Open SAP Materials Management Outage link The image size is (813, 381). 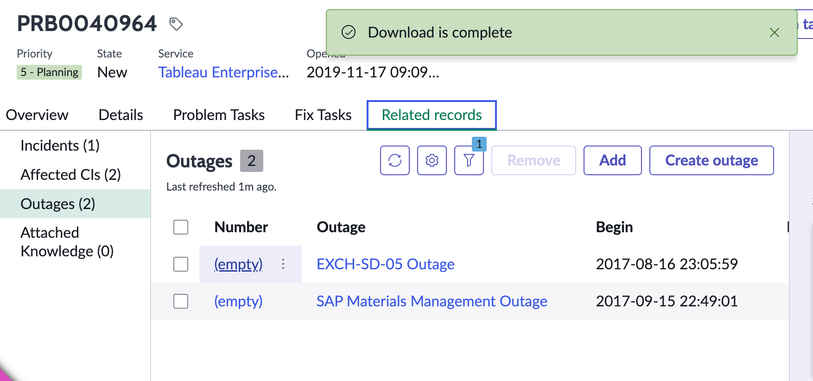pos(432,301)
